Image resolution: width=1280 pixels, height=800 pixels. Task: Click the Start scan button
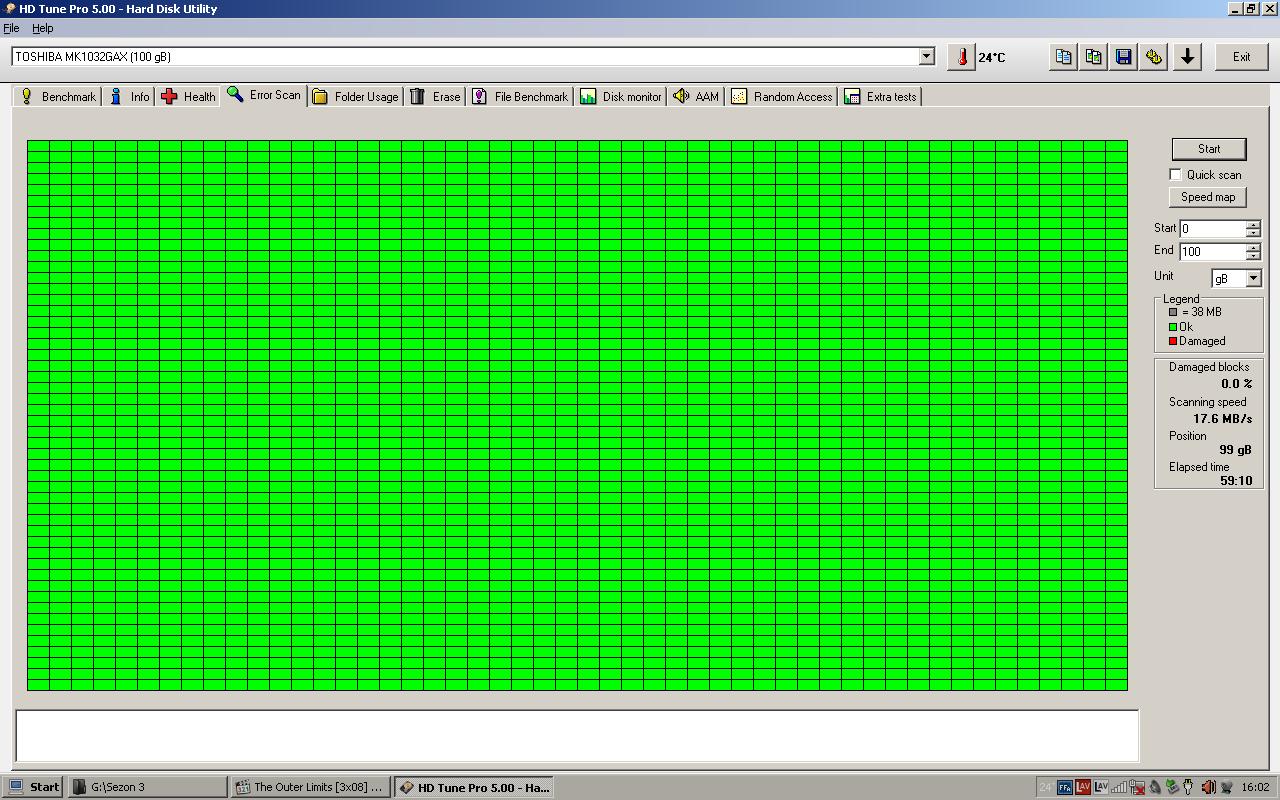point(1209,149)
